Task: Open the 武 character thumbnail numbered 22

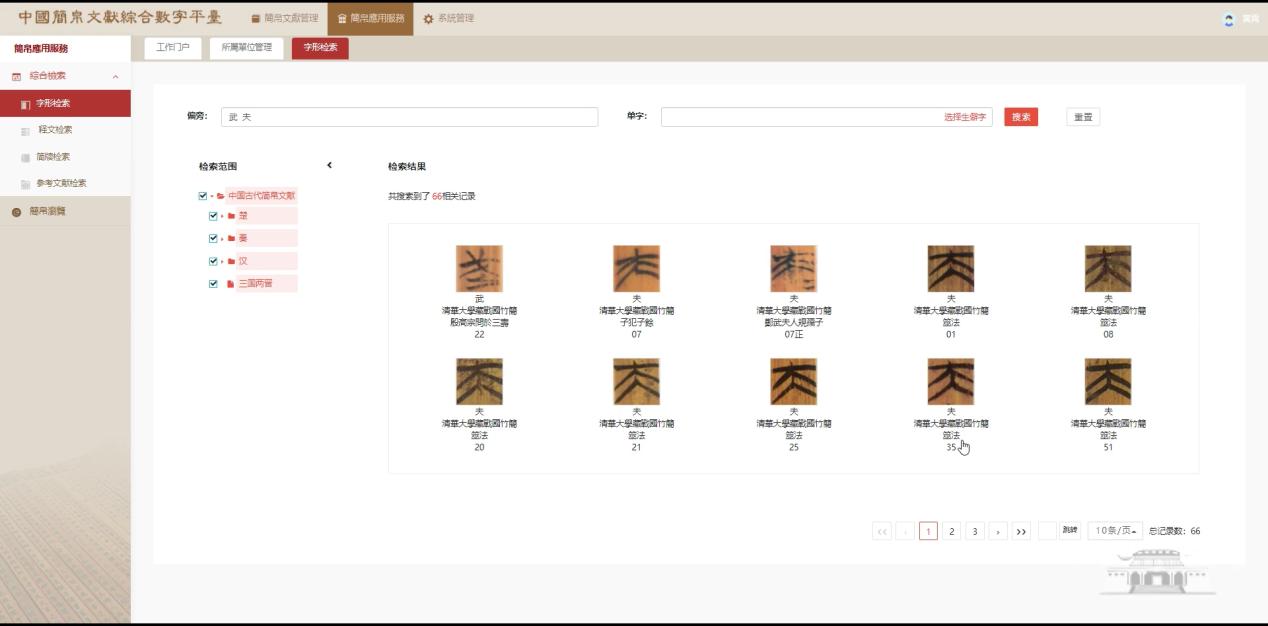Action: click(x=479, y=269)
